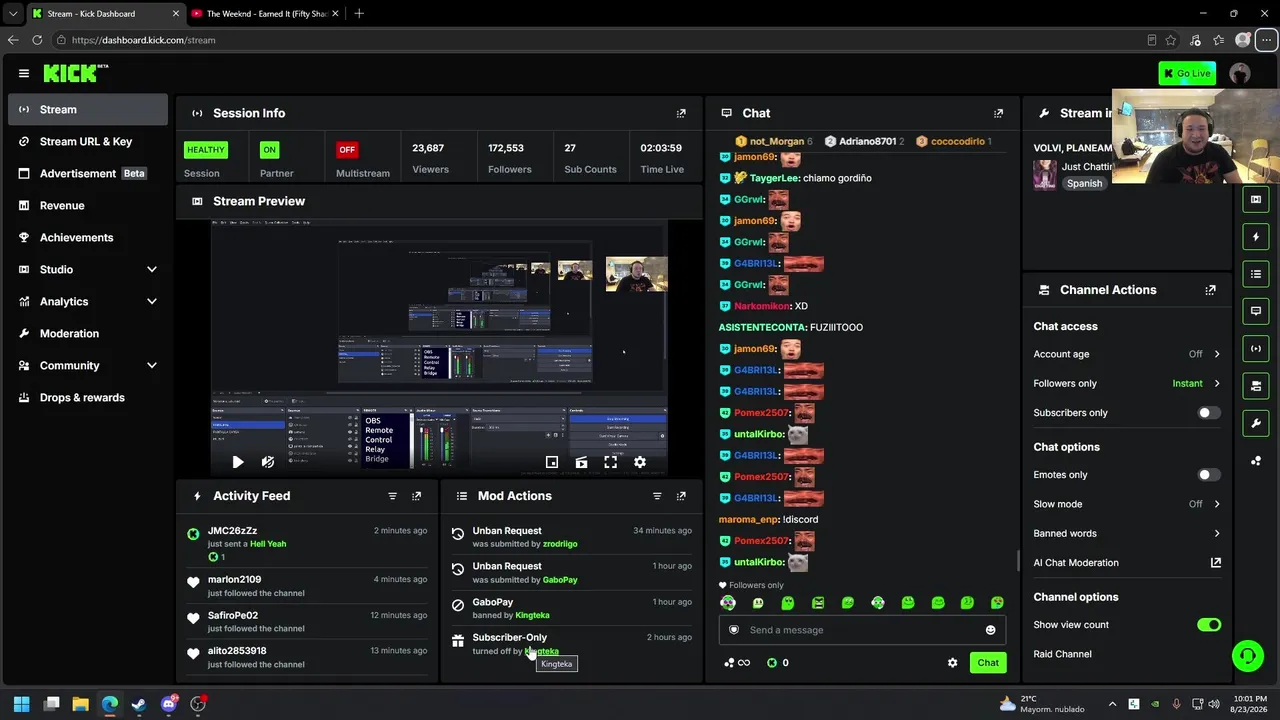1280x720 pixels.
Task: Click the chat panel scrollbar
Action: (1017, 560)
